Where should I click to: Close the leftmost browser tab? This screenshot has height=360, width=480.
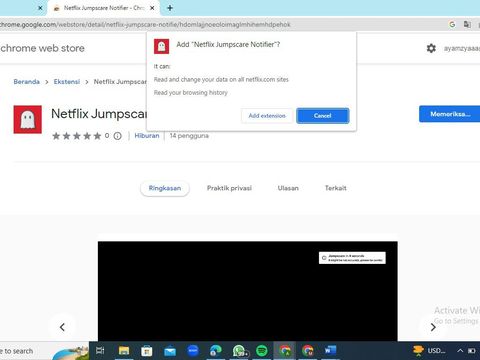(x=40, y=8)
